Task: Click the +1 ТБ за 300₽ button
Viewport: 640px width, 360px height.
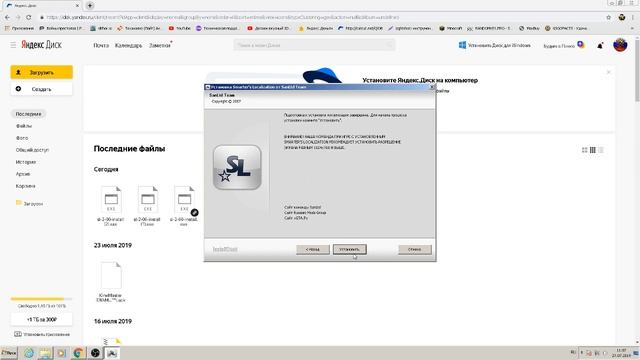Action: pyautogui.click(x=42, y=319)
